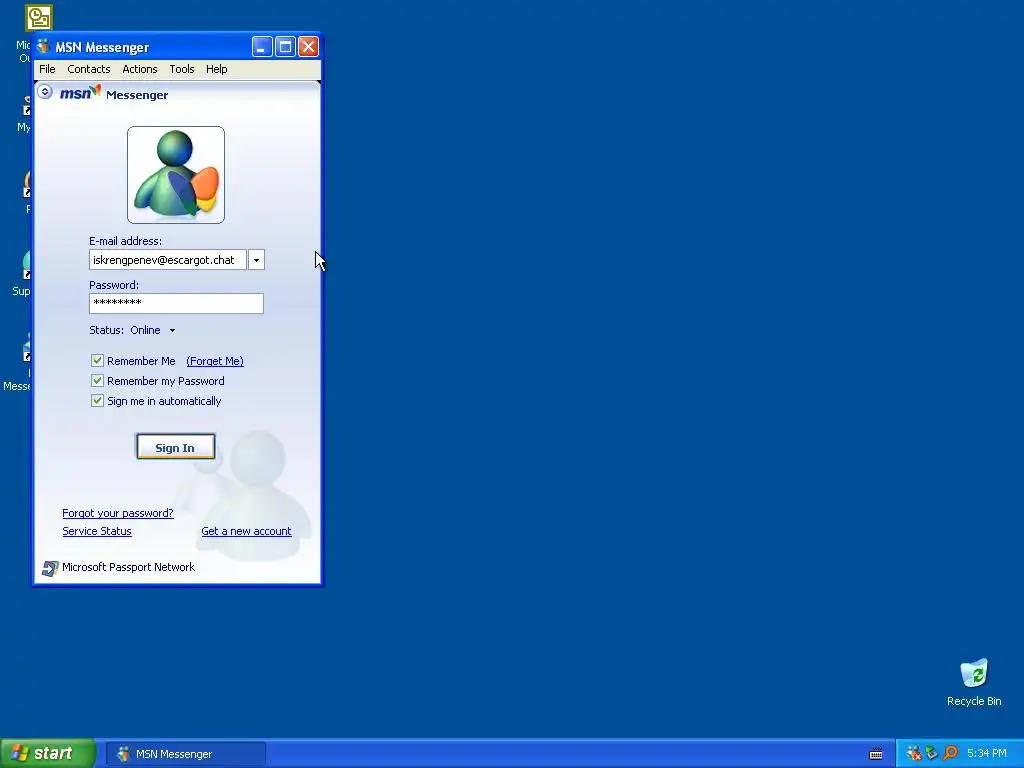
Task: Open the Contacts menu
Action: (89, 69)
